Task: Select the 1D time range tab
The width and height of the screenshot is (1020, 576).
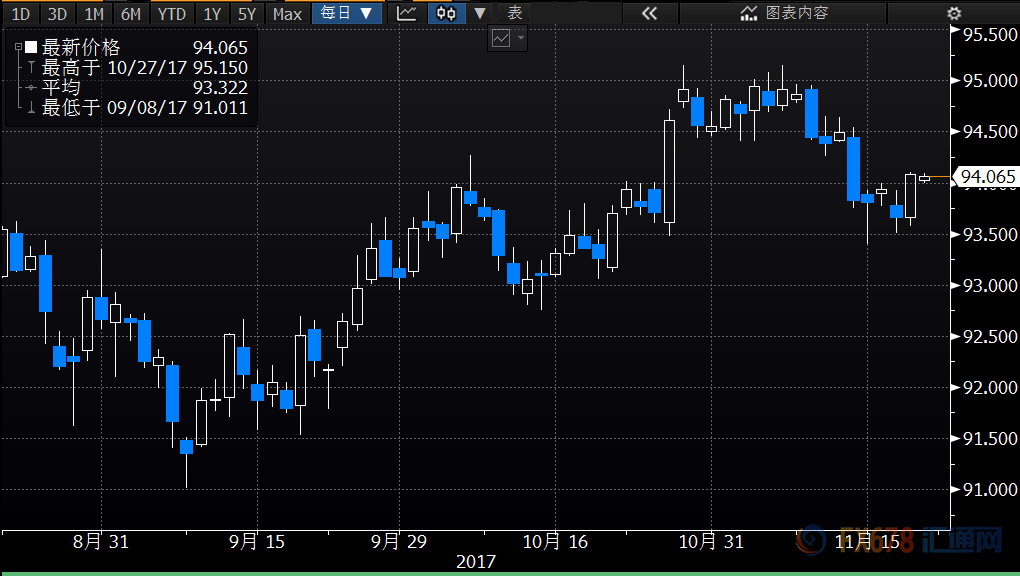Action: tap(21, 13)
